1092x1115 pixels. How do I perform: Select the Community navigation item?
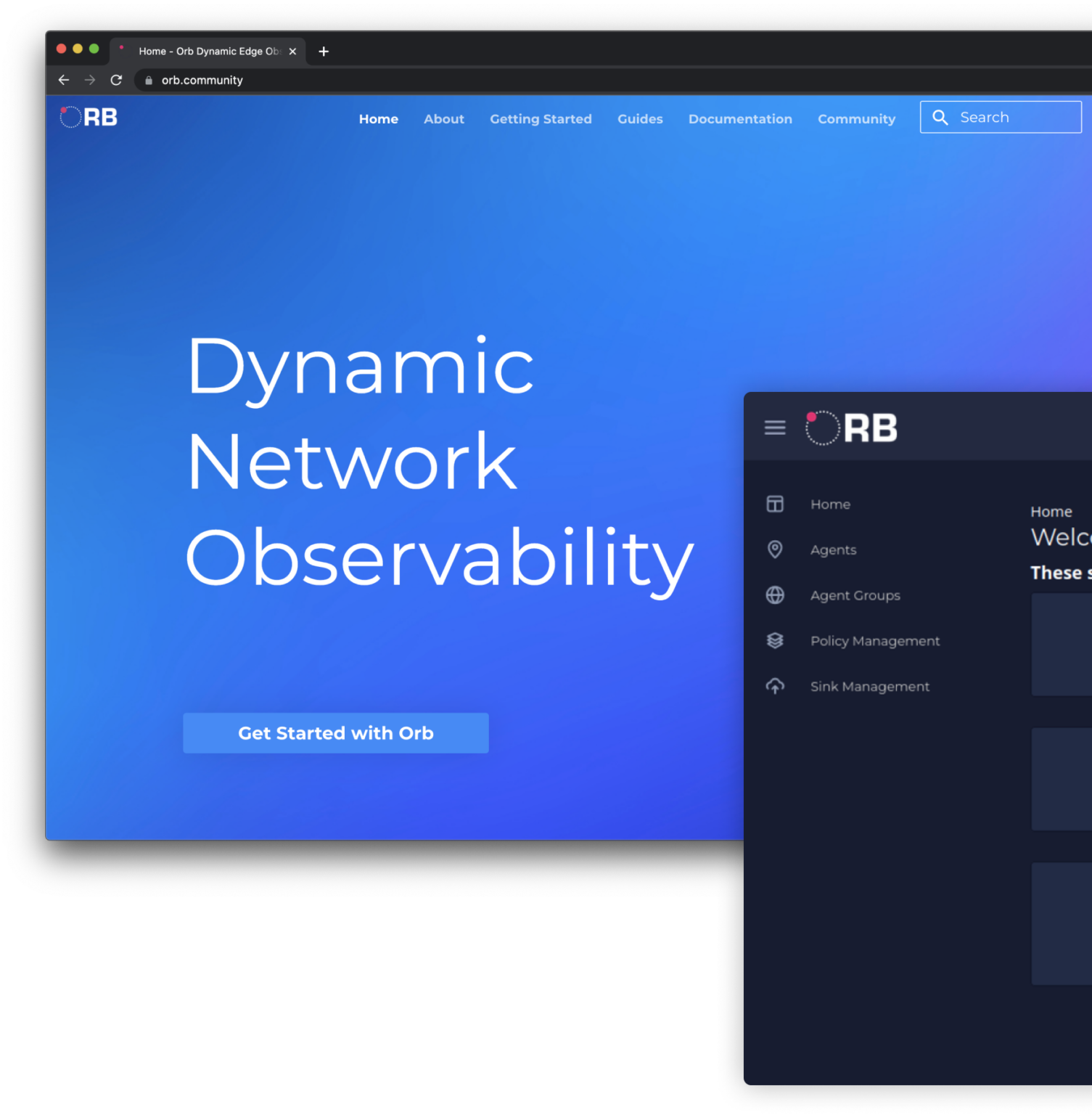pos(856,119)
